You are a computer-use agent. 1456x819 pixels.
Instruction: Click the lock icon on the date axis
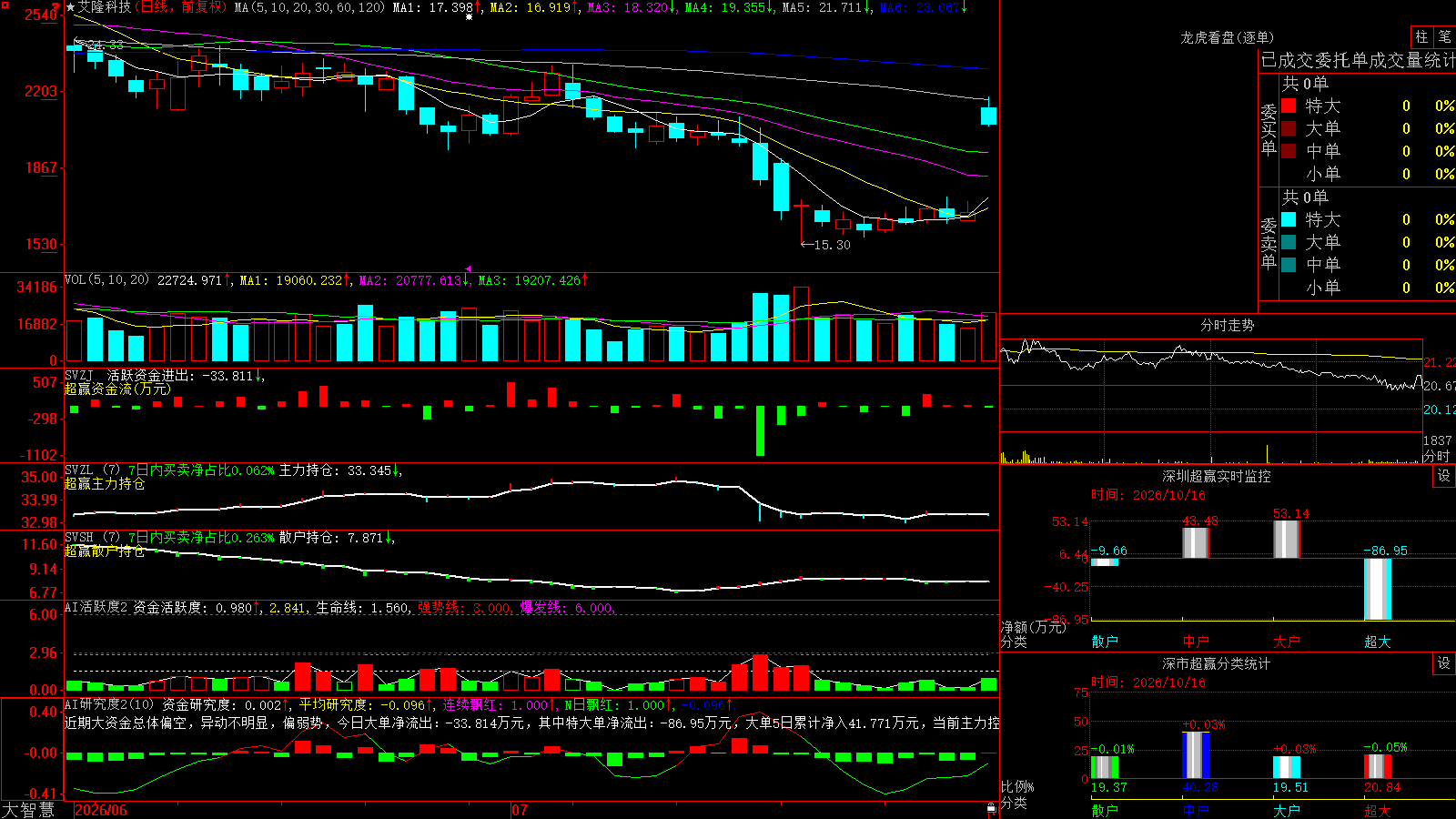(991, 808)
